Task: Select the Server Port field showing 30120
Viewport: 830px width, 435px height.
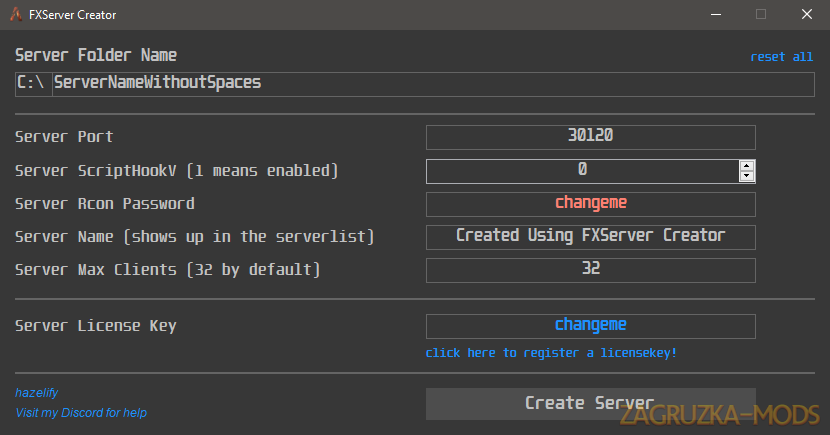Action: pos(591,138)
